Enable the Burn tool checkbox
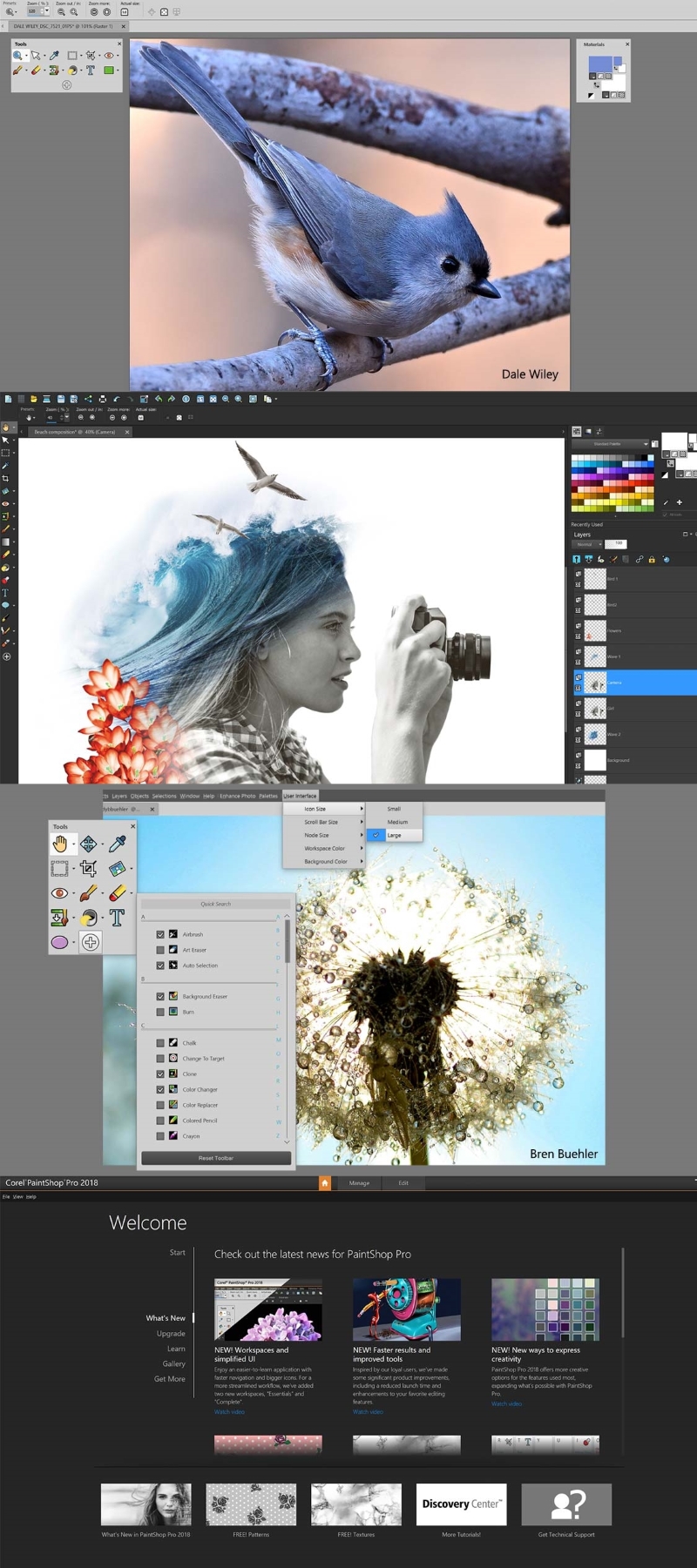 160,1012
